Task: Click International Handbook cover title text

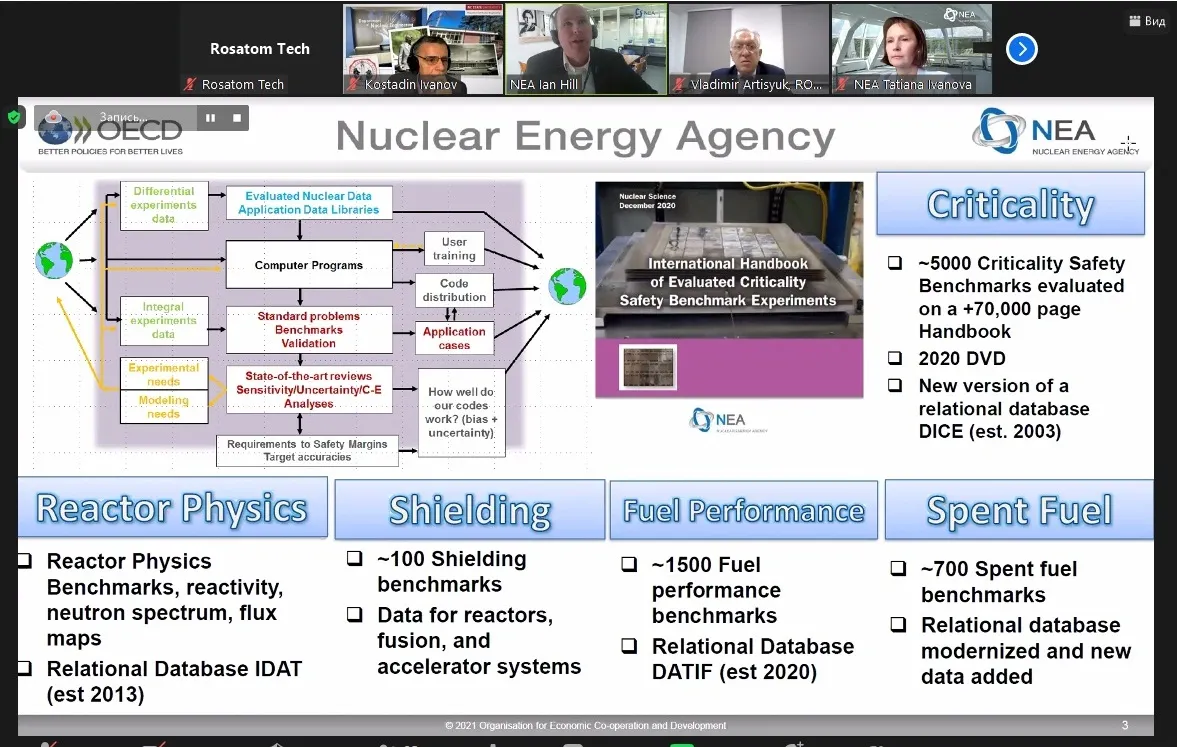Action: (x=727, y=282)
